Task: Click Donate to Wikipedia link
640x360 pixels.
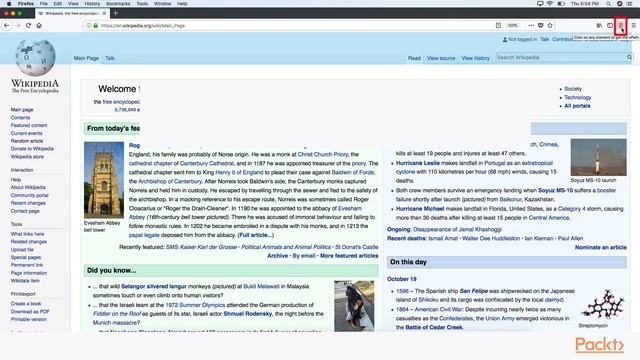Action: pos(32,149)
